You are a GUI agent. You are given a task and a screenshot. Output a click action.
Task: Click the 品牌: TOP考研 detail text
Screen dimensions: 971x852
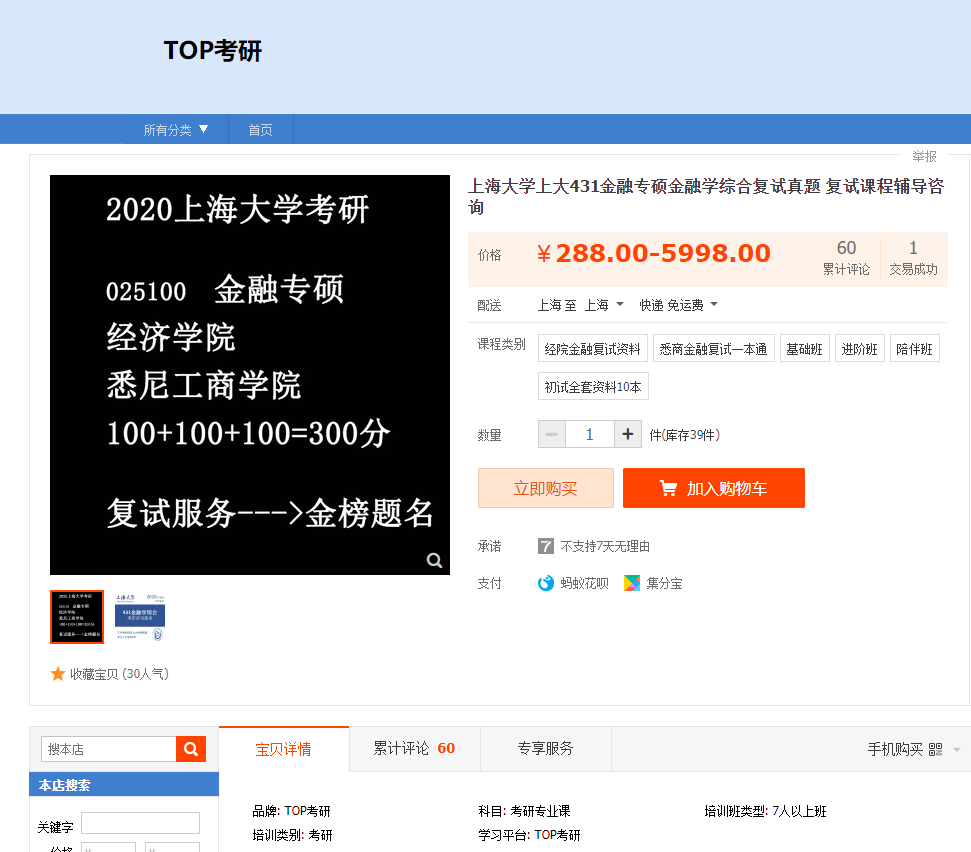[x=291, y=811]
